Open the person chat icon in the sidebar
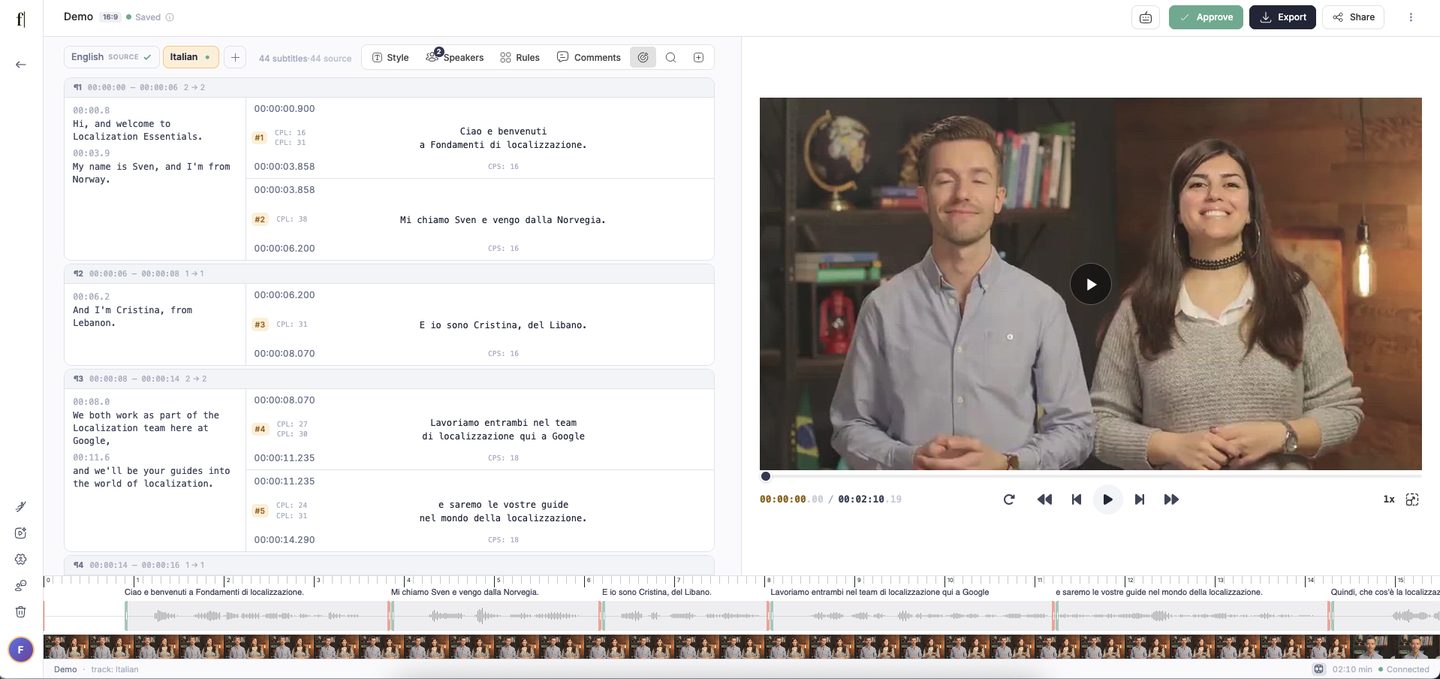 click(x=21, y=586)
